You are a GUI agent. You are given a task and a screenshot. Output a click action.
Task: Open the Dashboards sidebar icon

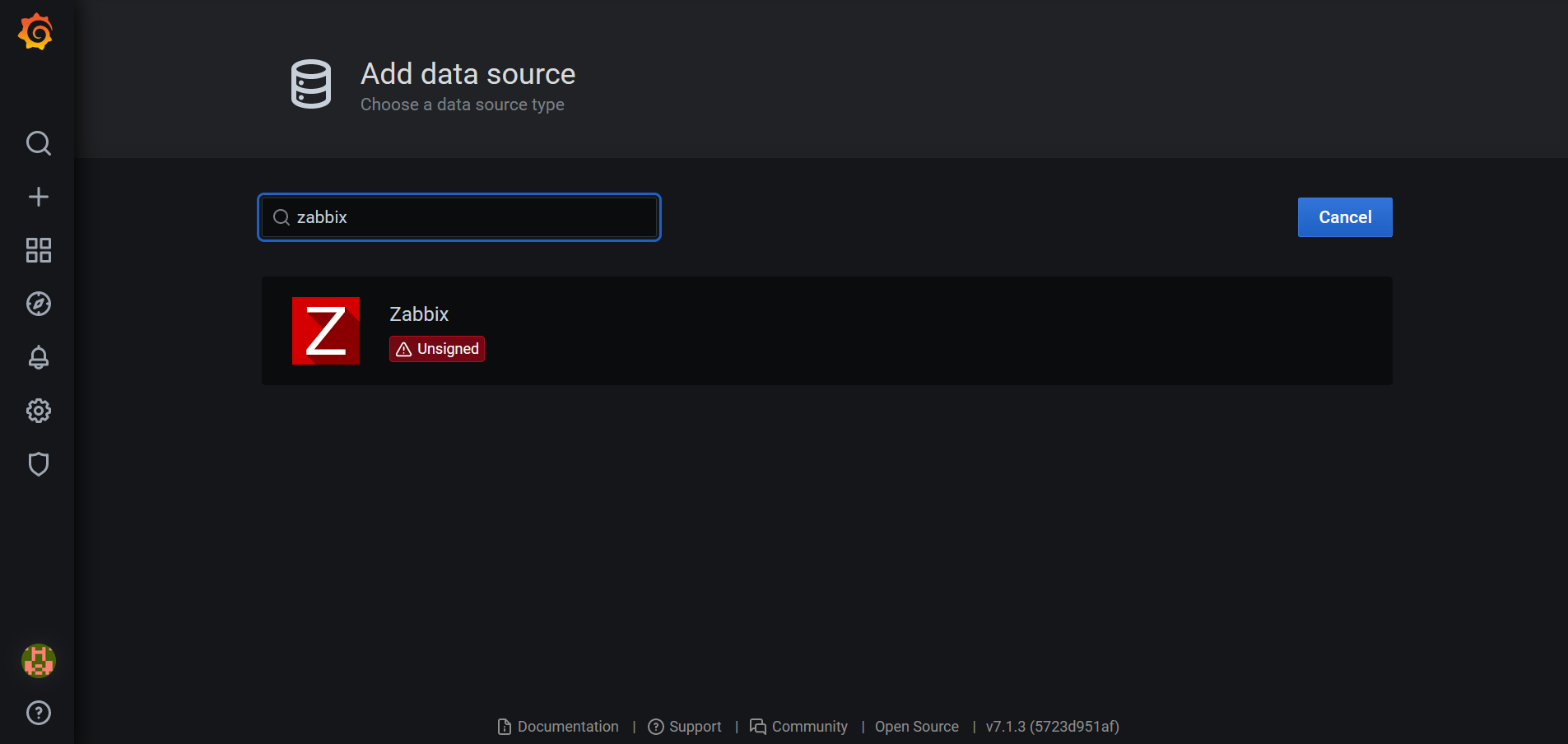coord(38,250)
